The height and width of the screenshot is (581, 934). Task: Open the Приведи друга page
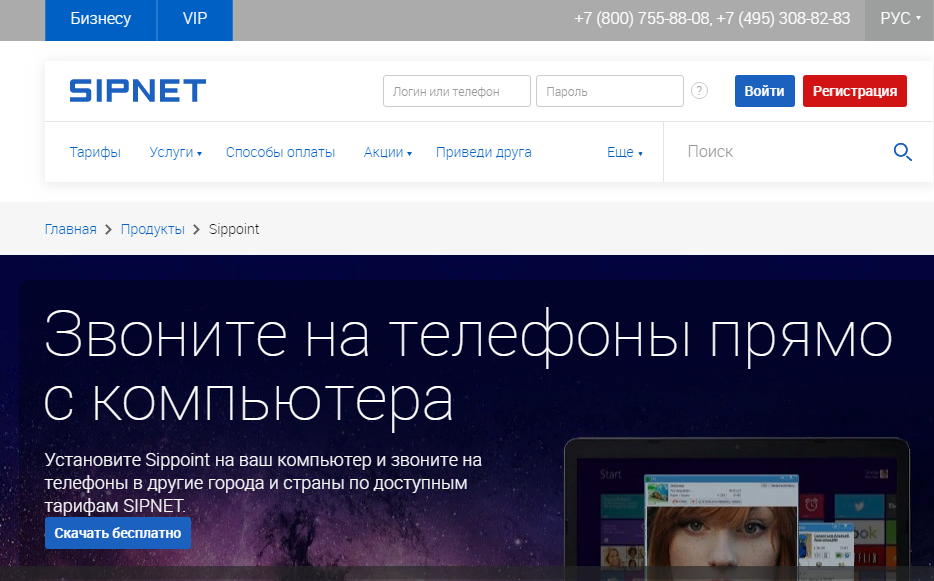[484, 153]
